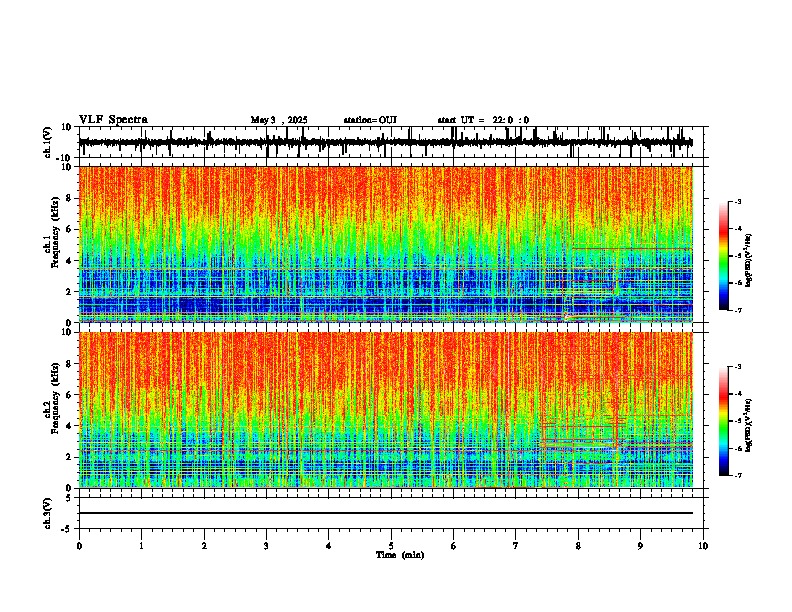Click ch.2 frequency axis tick 6
This screenshot has width=792, height=612.
[x=69, y=395]
